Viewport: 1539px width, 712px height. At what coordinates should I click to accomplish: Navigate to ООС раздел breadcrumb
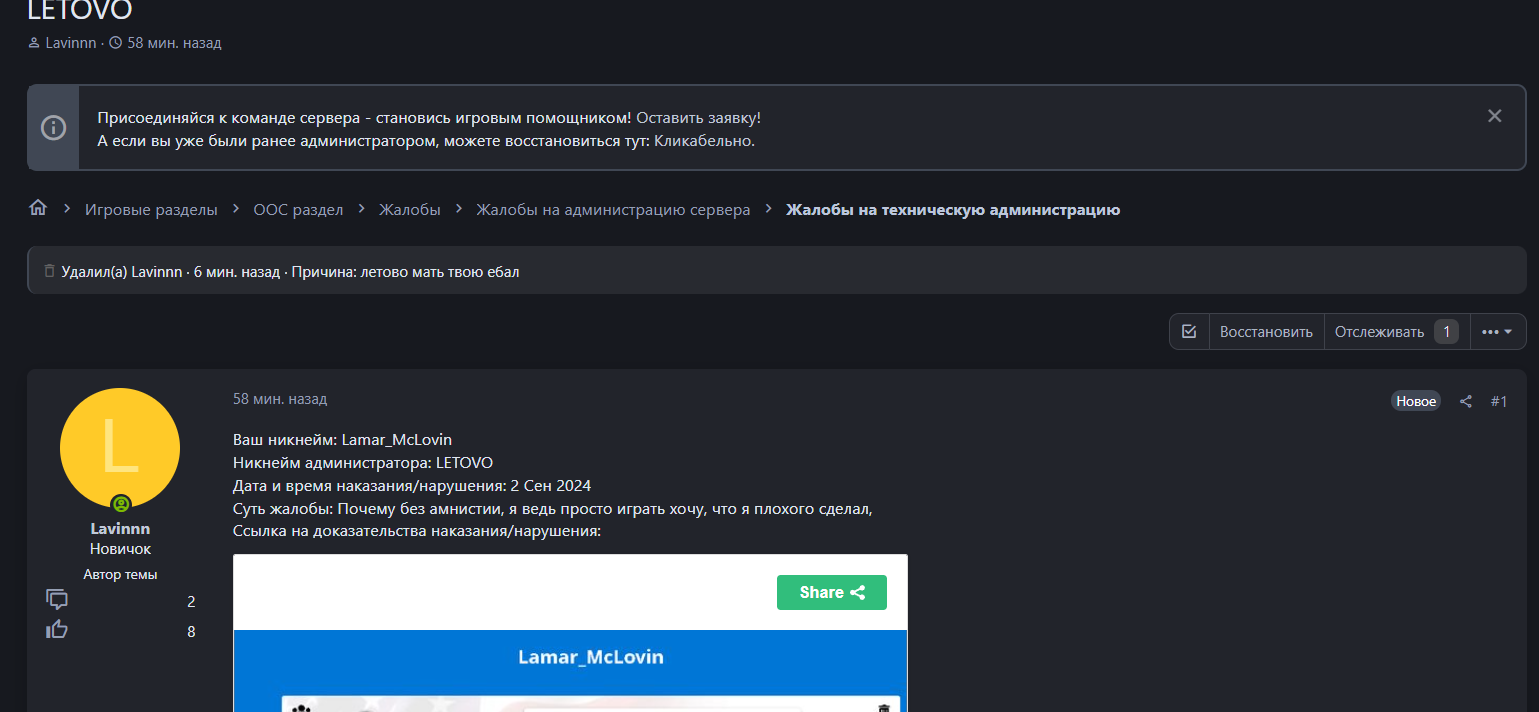[298, 209]
